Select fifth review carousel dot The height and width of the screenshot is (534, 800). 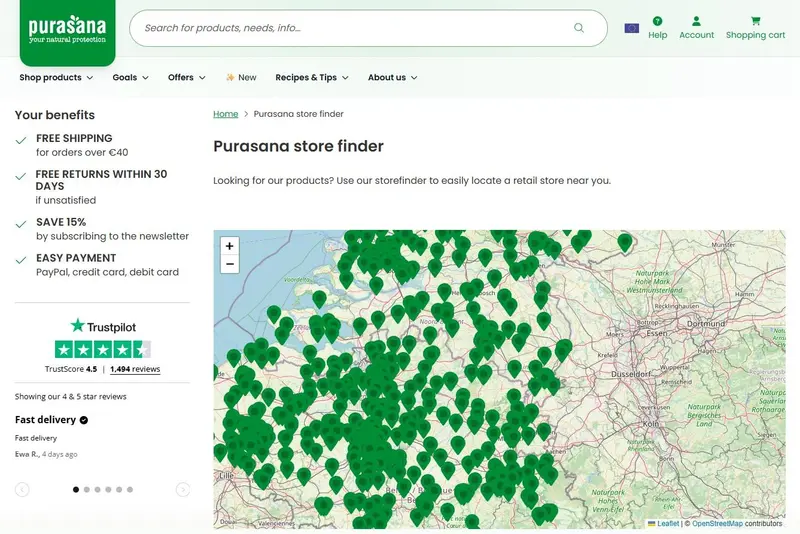[119, 490]
